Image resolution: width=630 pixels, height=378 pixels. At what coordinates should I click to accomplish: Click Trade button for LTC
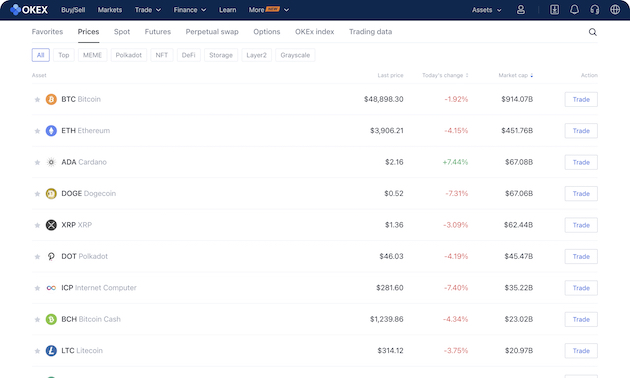[x=581, y=351]
